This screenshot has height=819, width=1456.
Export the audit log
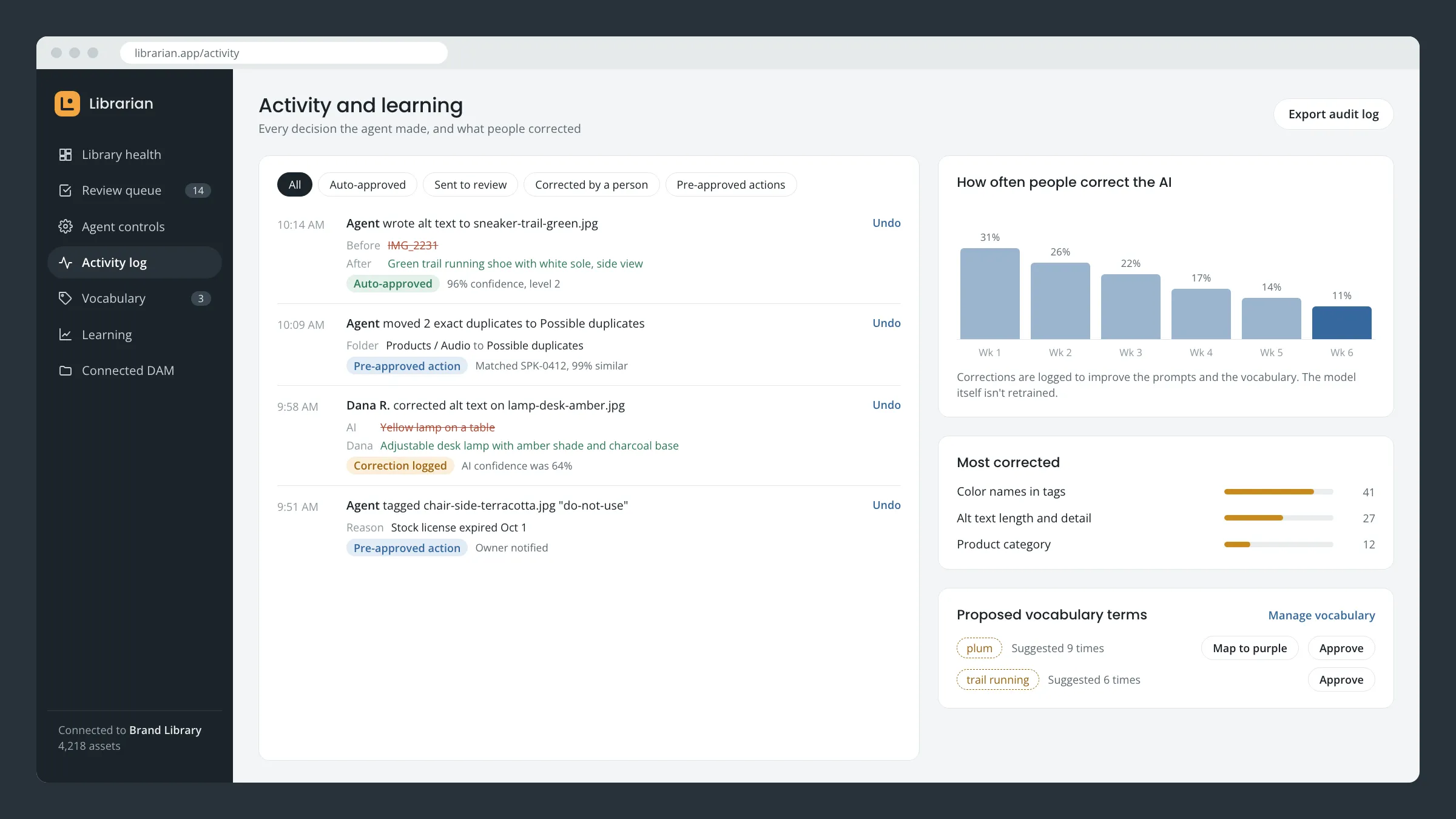1333,114
